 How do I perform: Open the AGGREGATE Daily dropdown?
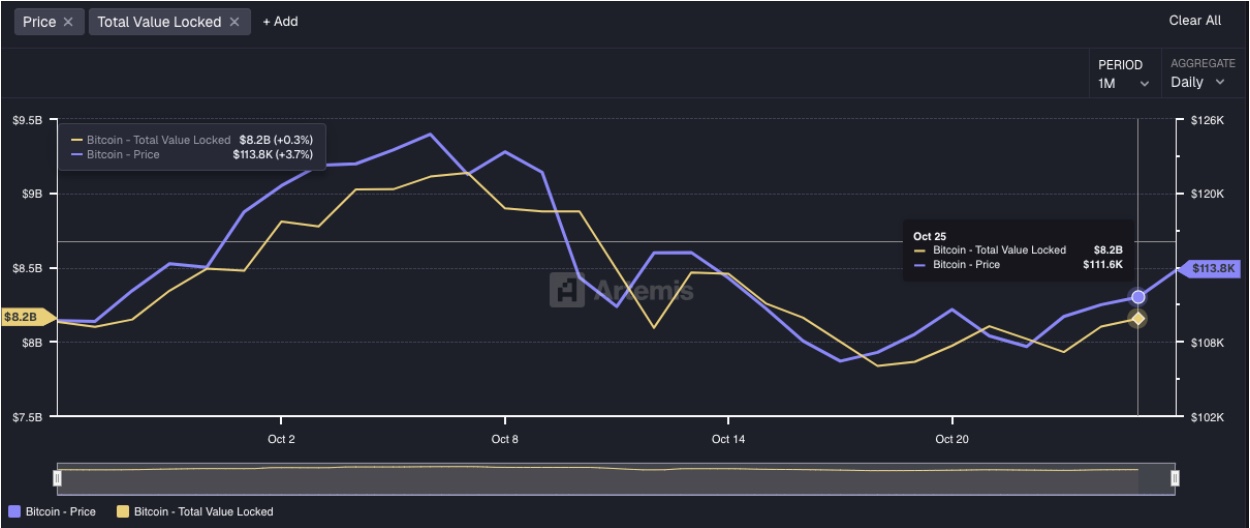coord(1197,83)
